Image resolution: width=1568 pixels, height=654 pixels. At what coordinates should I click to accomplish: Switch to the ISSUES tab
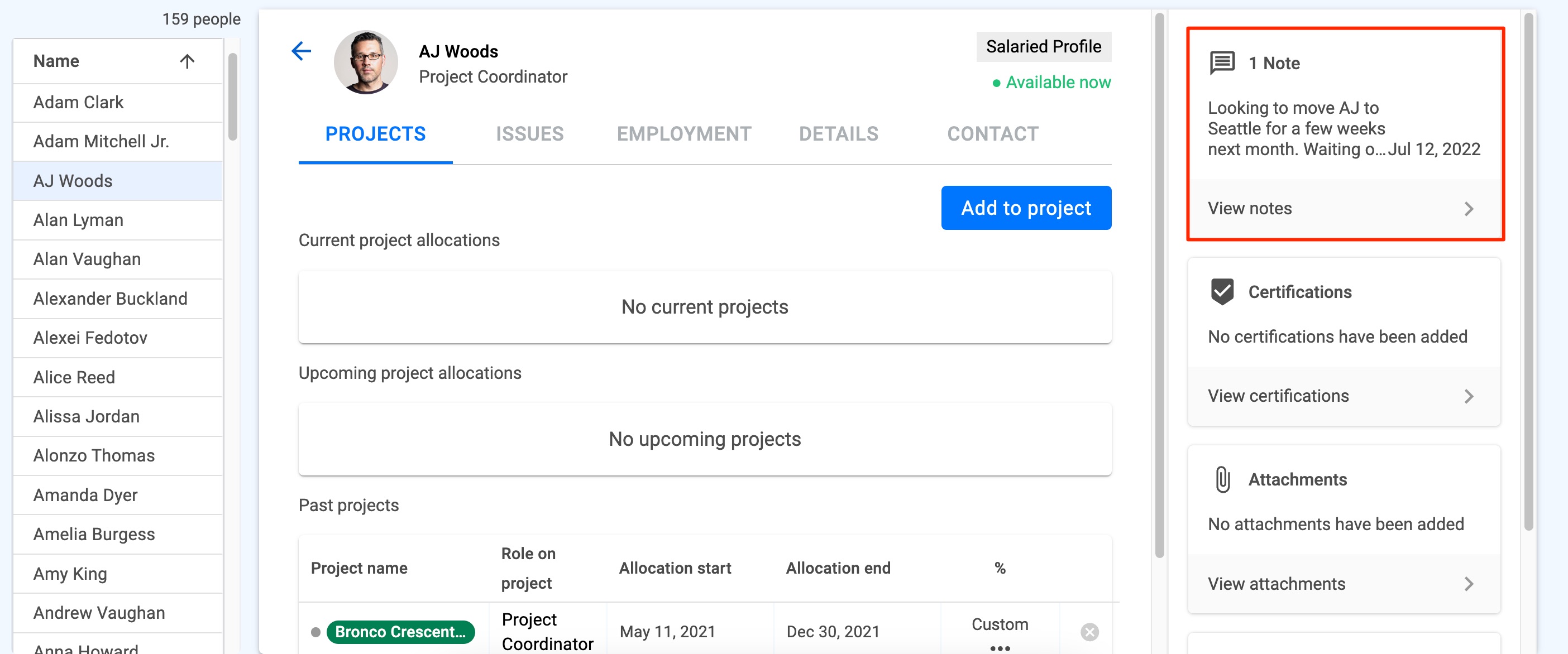click(x=529, y=134)
